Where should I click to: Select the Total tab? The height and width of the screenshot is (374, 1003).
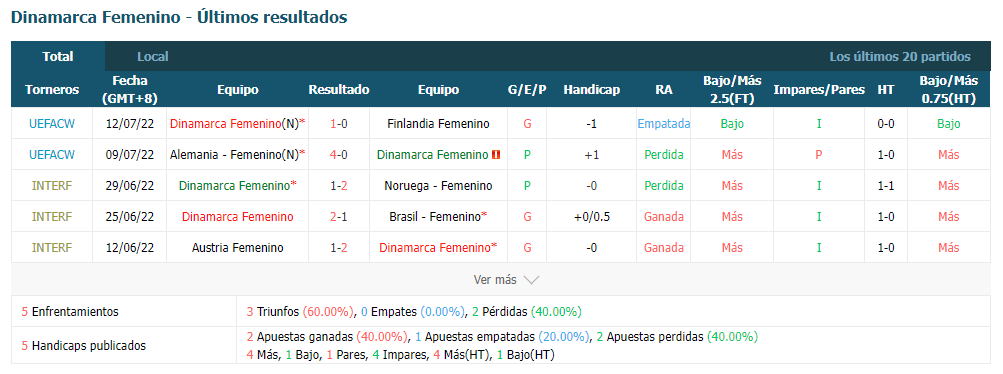(58, 56)
